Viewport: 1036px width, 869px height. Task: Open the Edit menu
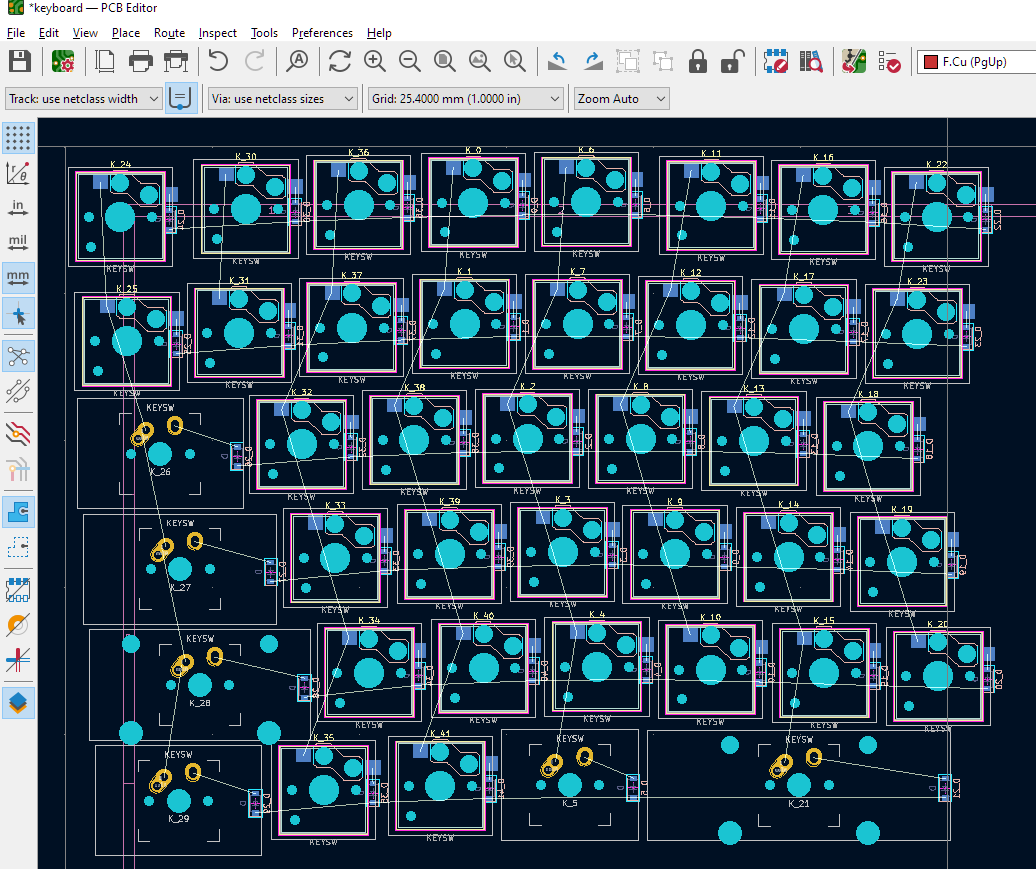click(x=48, y=32)
